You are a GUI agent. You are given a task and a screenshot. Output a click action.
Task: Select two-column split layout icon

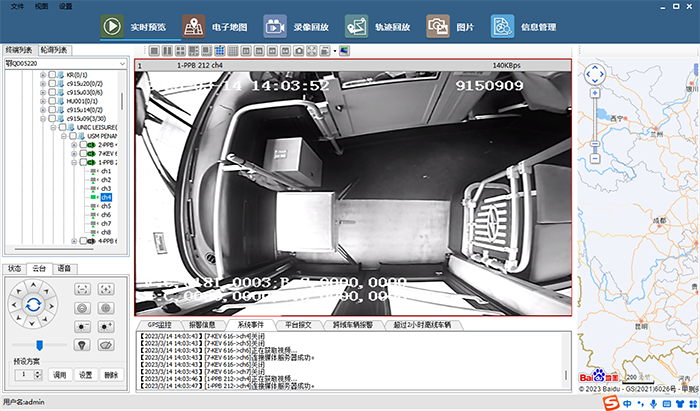(x=167, y=51)
